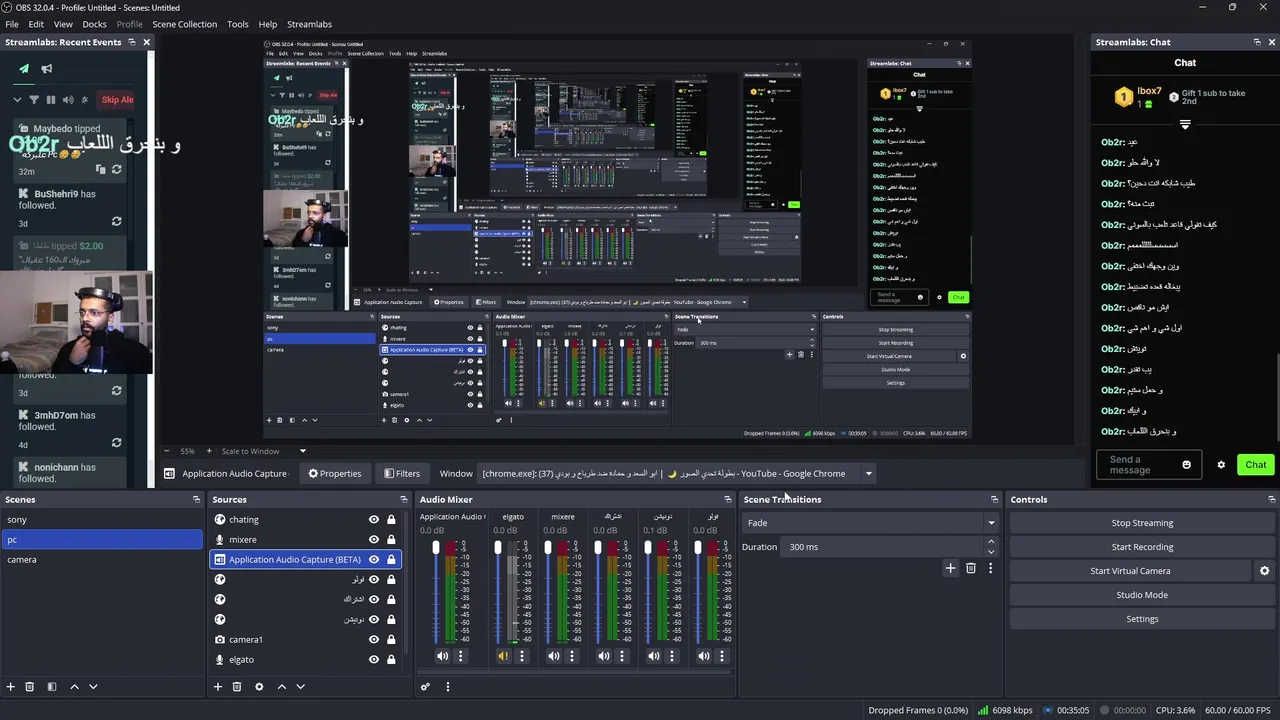
Task: Hide the chating source
Action: [x=374, y=519]
